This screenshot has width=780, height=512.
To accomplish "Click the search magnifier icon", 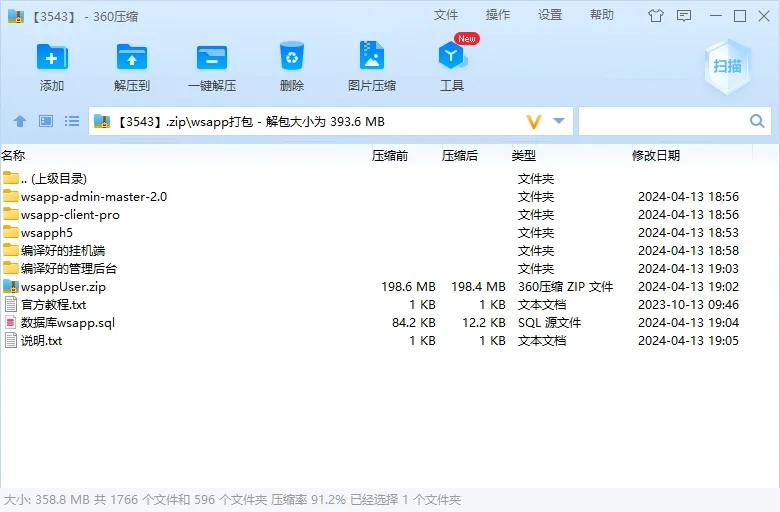I will pyautogui.click(x=757, y=121).
